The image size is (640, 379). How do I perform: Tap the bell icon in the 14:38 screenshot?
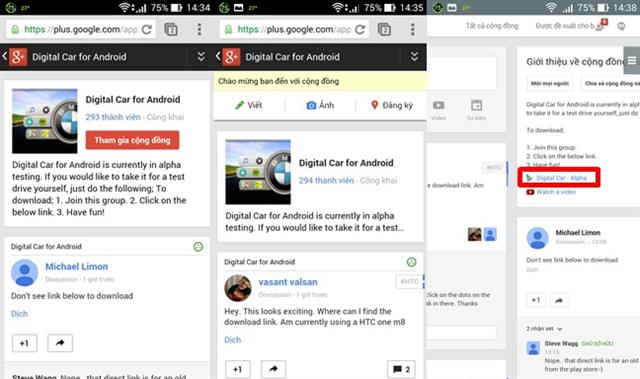pyautogui.click(x=621, y=26)
